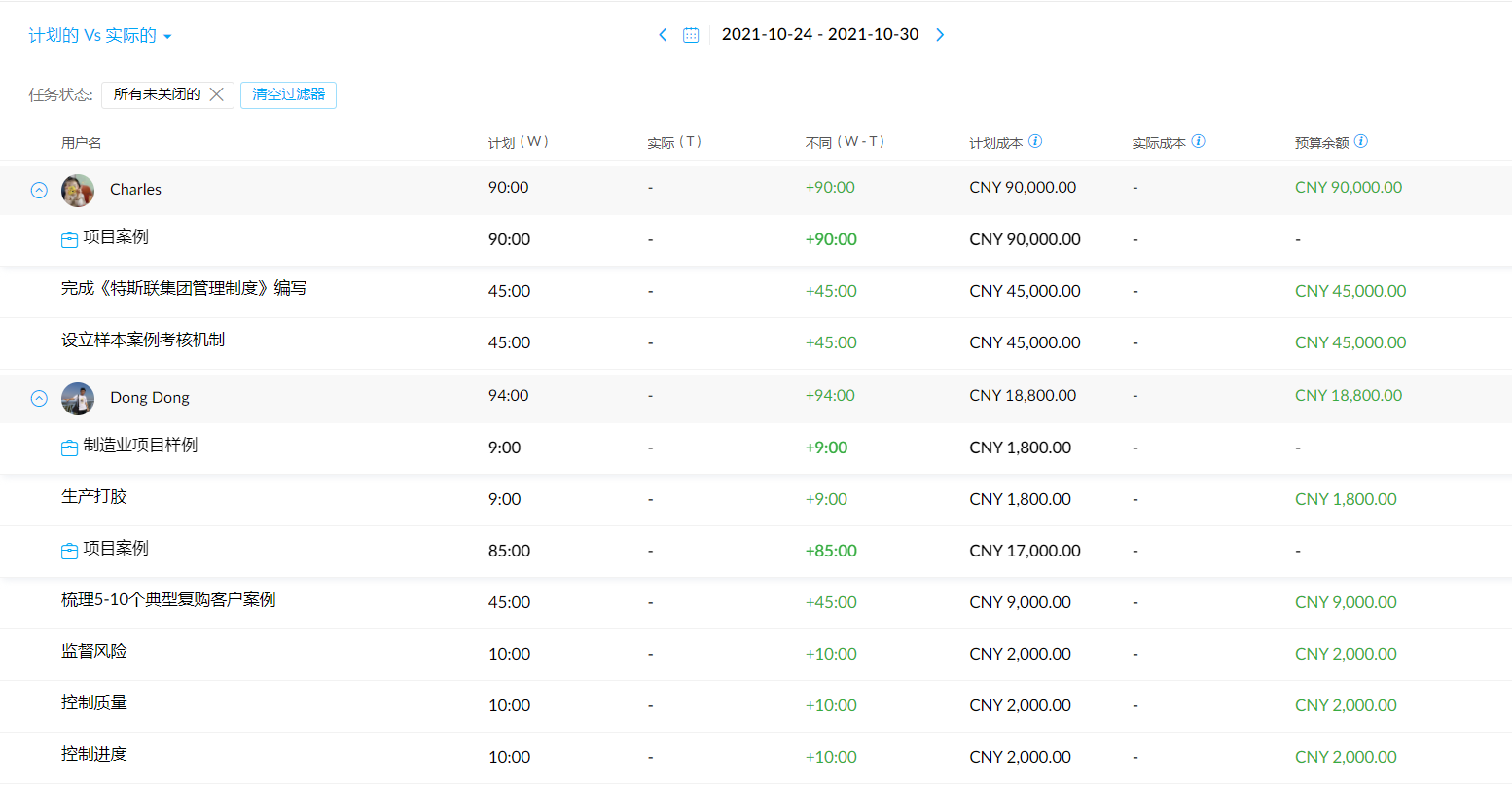This screenshot has height=789, width=1512.
Task: Click info icon next to 实际成本
Action: pos(1198,141)
